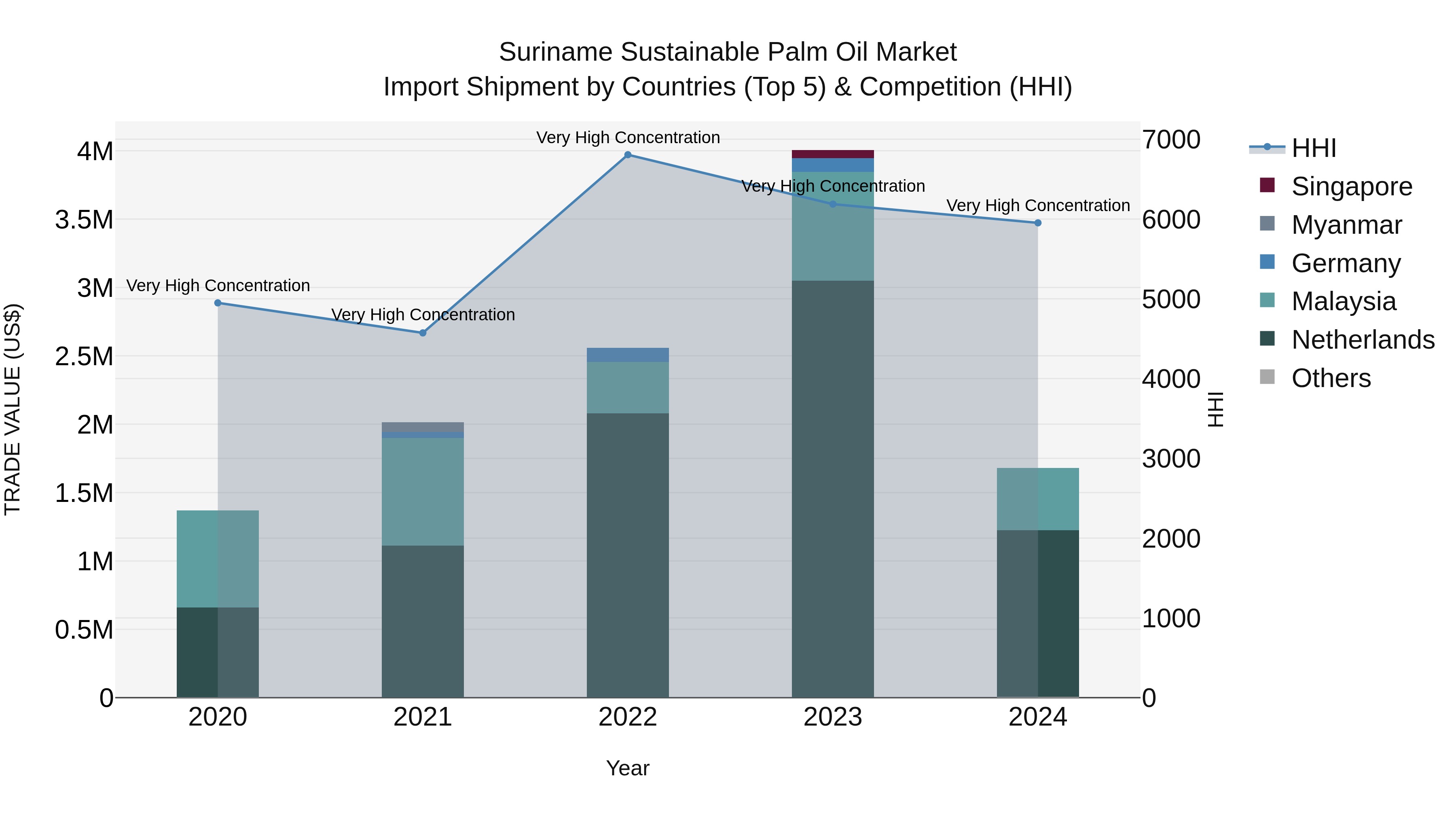1456x819 pixels.
Task: Click the 'Very High Concentration' label above 2021
Action: tap(423, 315)
